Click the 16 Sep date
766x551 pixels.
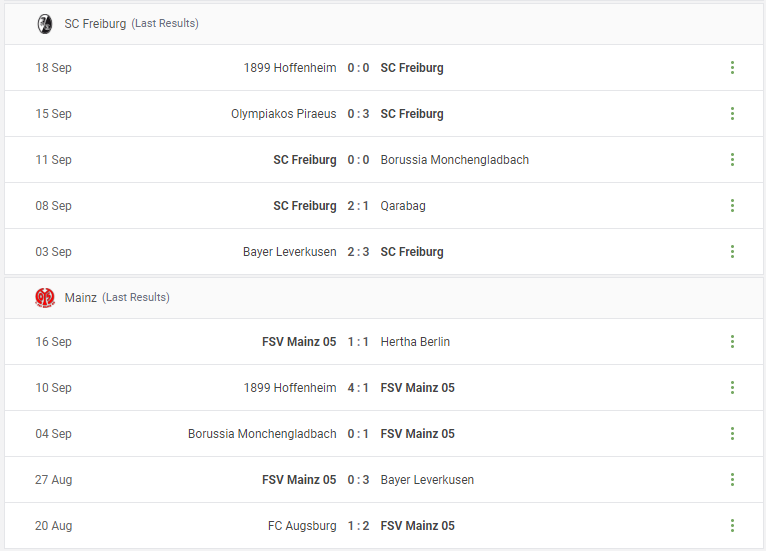(53, 341)
